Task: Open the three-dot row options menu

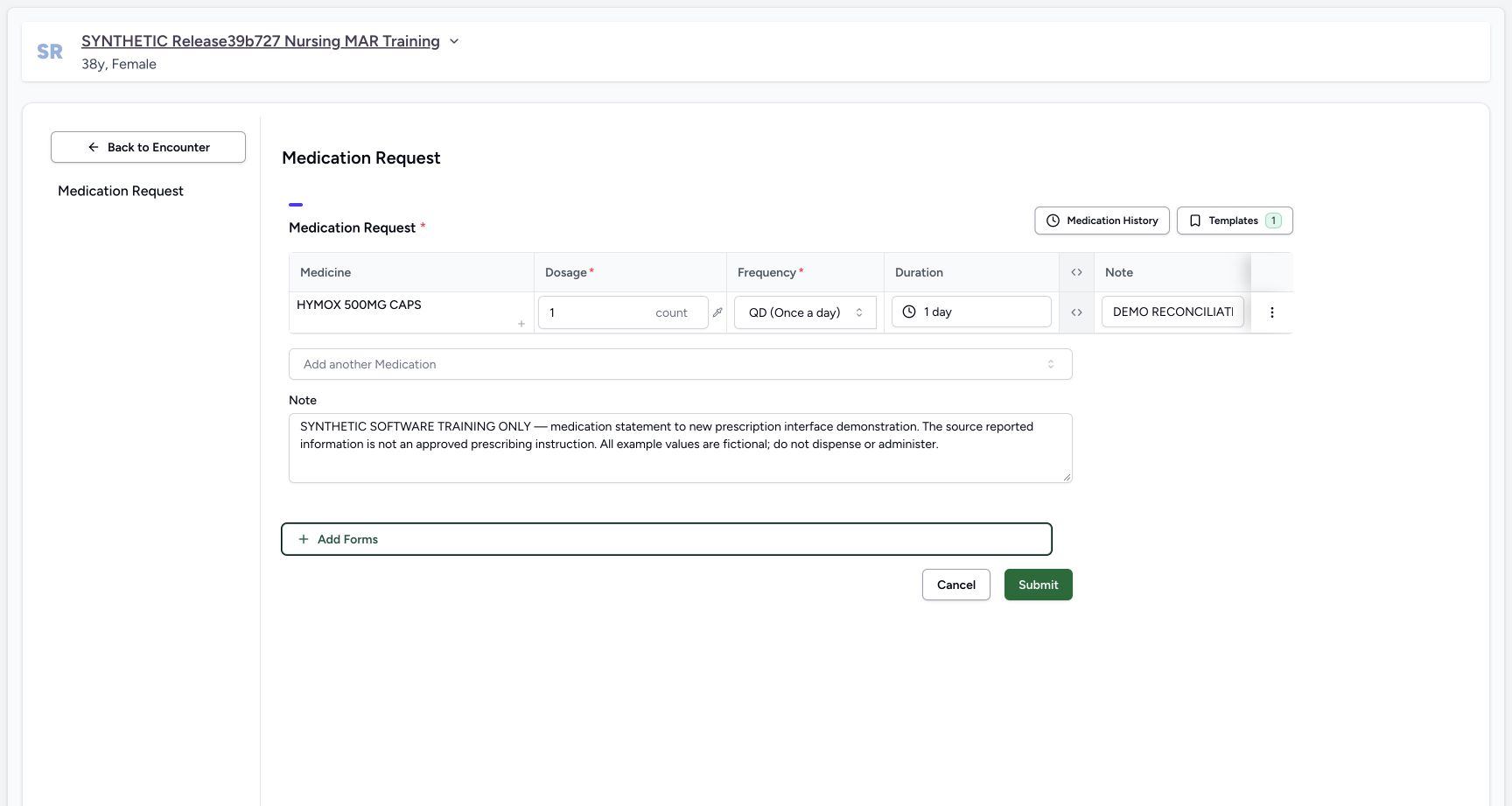Action: click(x=1272, y=312)
